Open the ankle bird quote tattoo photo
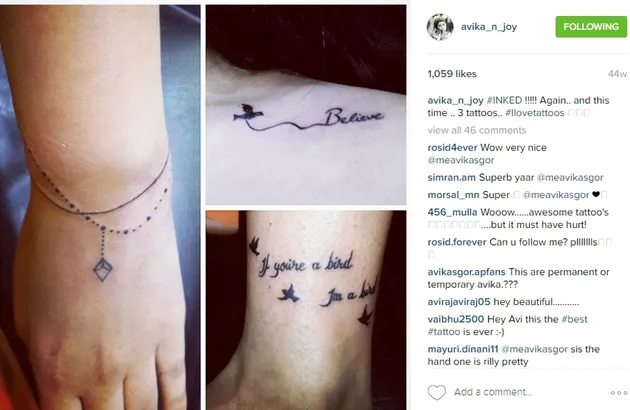The width and height of the screenshot is (630, 410). pyautogui.click(x=306, y=310)
